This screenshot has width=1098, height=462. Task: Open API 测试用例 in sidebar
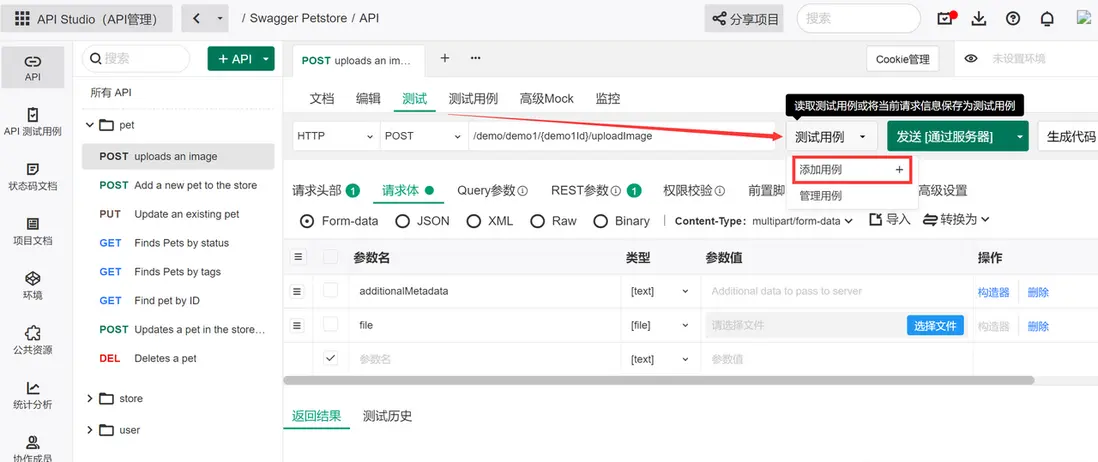(33, 122)
